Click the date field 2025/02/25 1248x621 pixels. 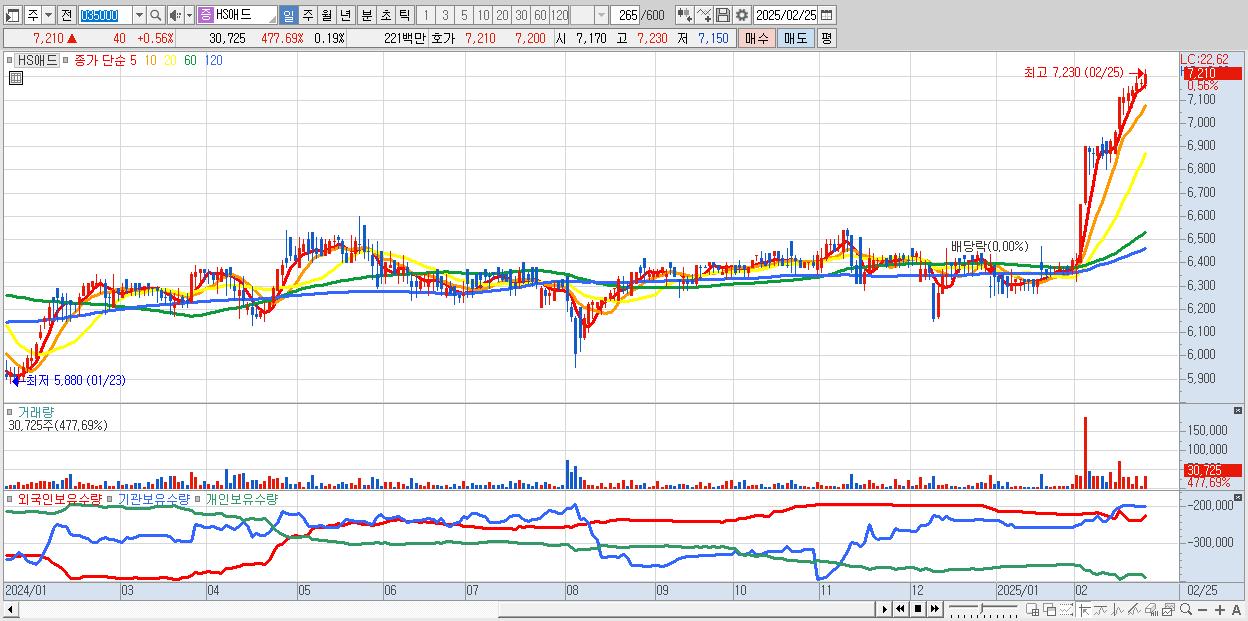[785, 15]
